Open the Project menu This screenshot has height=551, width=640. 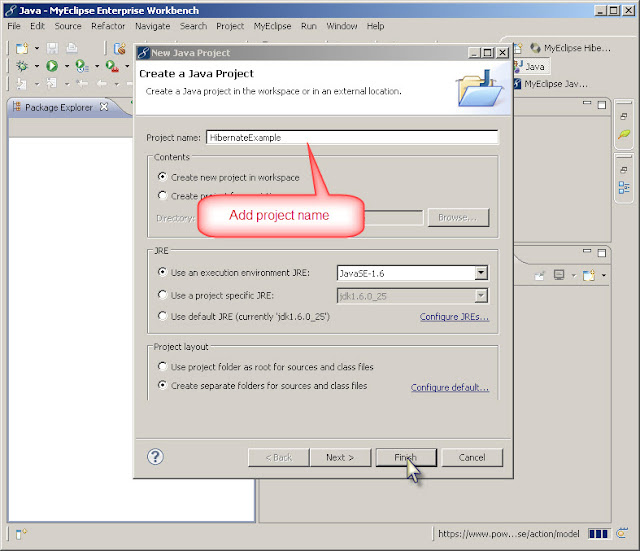tap(230, 26)
